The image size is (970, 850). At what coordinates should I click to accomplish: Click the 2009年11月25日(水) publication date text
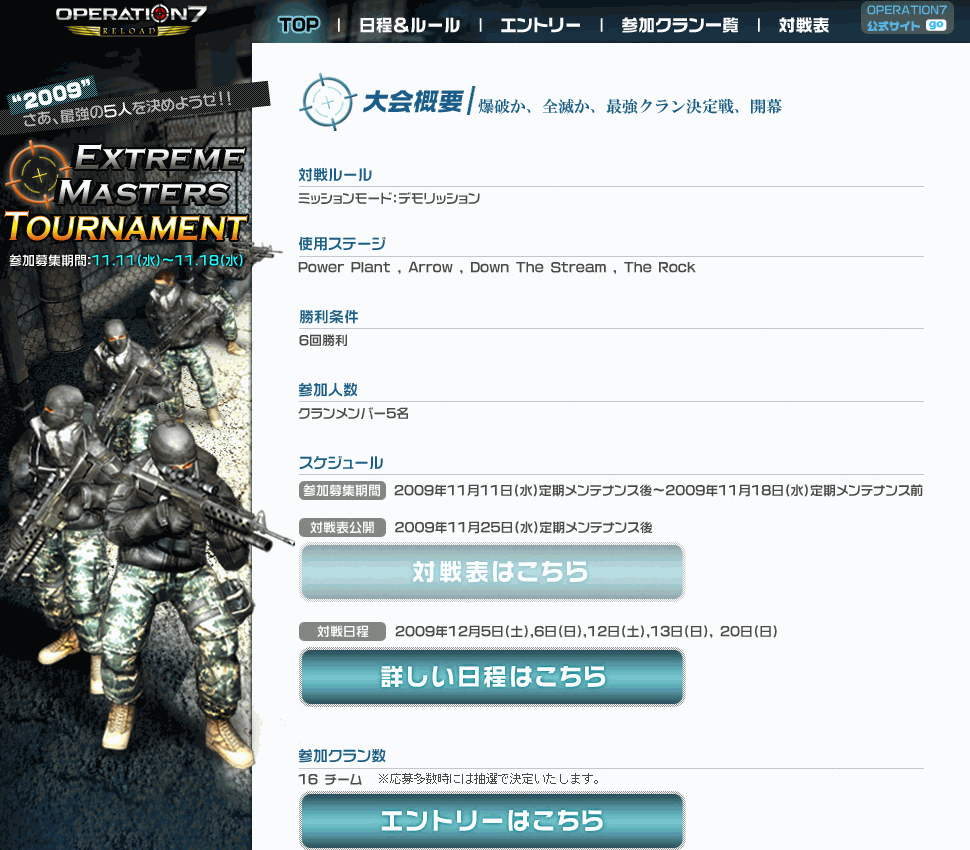coord(523,527)
